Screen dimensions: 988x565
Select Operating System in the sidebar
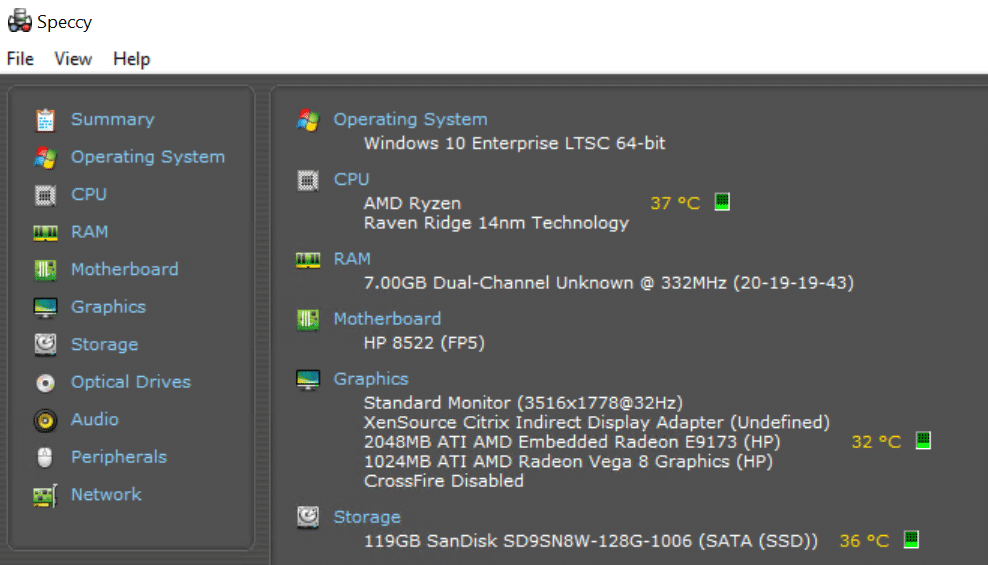tap(147, 157)
